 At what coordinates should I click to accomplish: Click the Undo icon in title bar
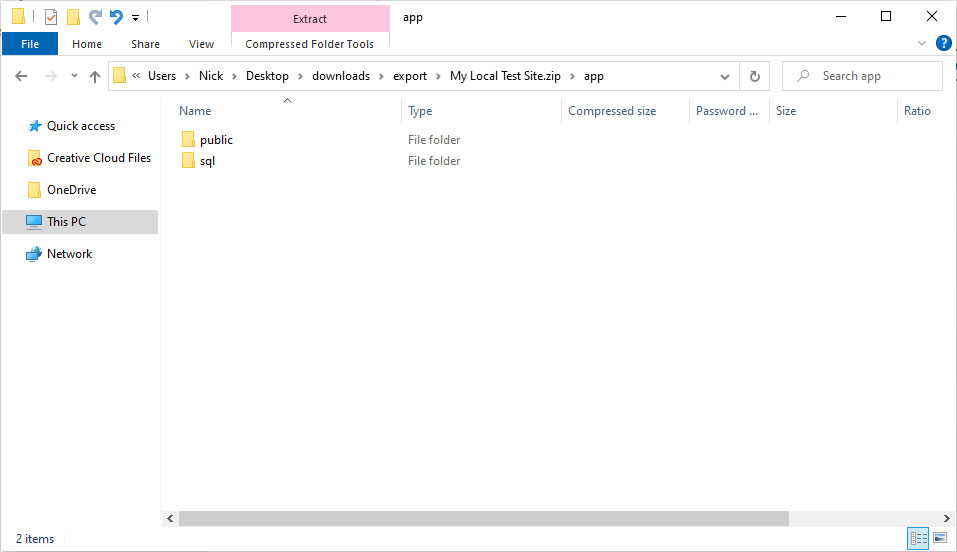point(116,17)
